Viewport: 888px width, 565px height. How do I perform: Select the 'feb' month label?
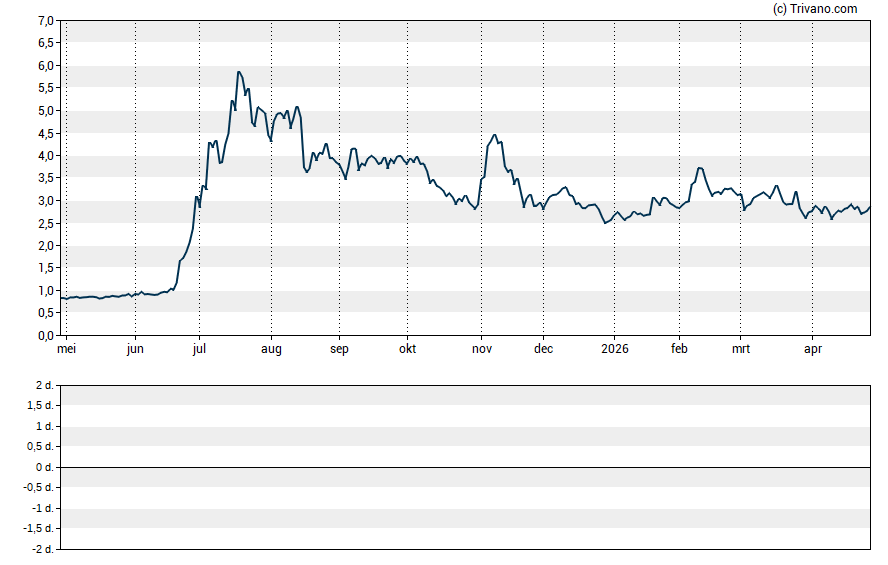coord(679,349)
